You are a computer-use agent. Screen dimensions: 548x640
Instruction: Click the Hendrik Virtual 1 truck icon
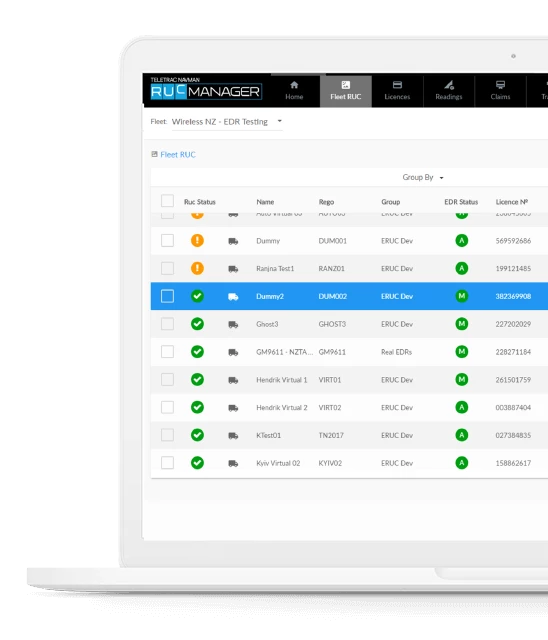[x=233, y=380]
